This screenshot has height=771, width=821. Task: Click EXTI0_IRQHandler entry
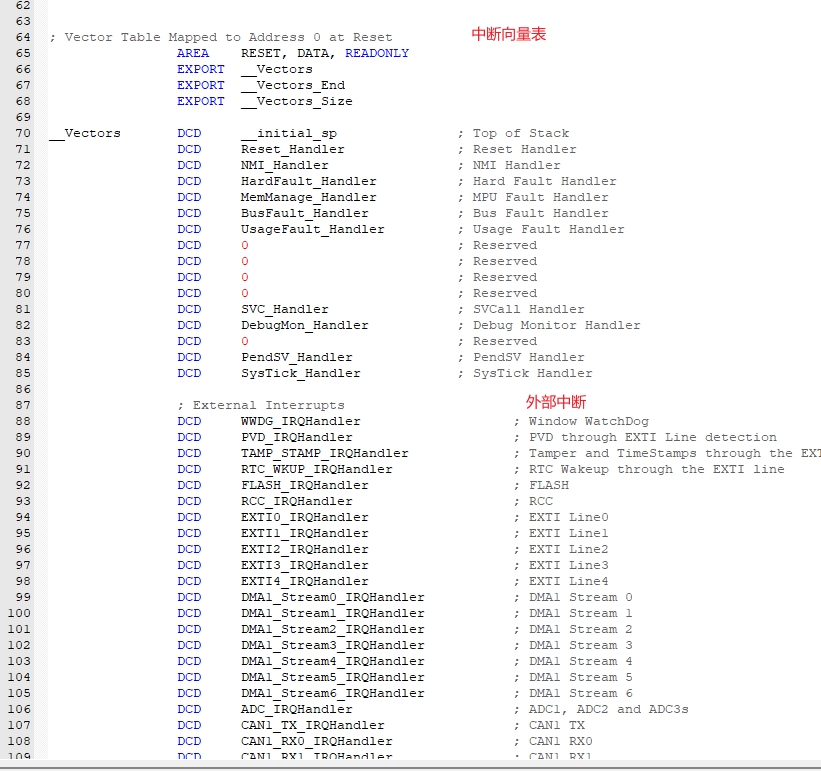pos(305,517)
